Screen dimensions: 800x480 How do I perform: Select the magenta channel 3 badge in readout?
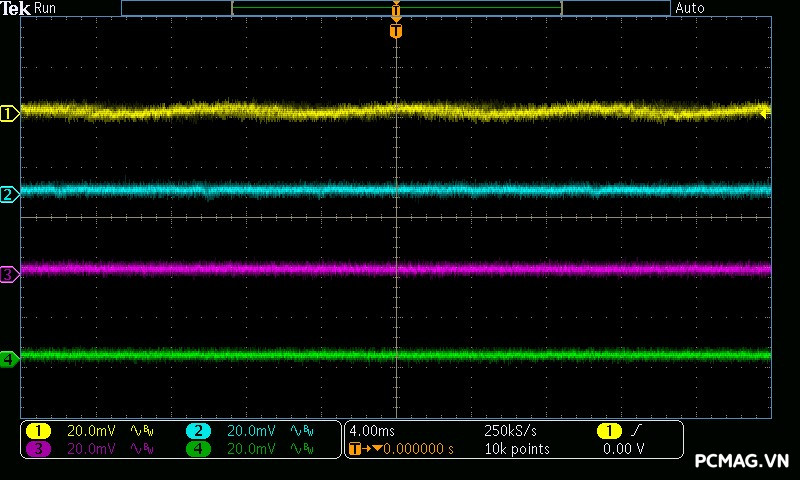click(38, 449)
